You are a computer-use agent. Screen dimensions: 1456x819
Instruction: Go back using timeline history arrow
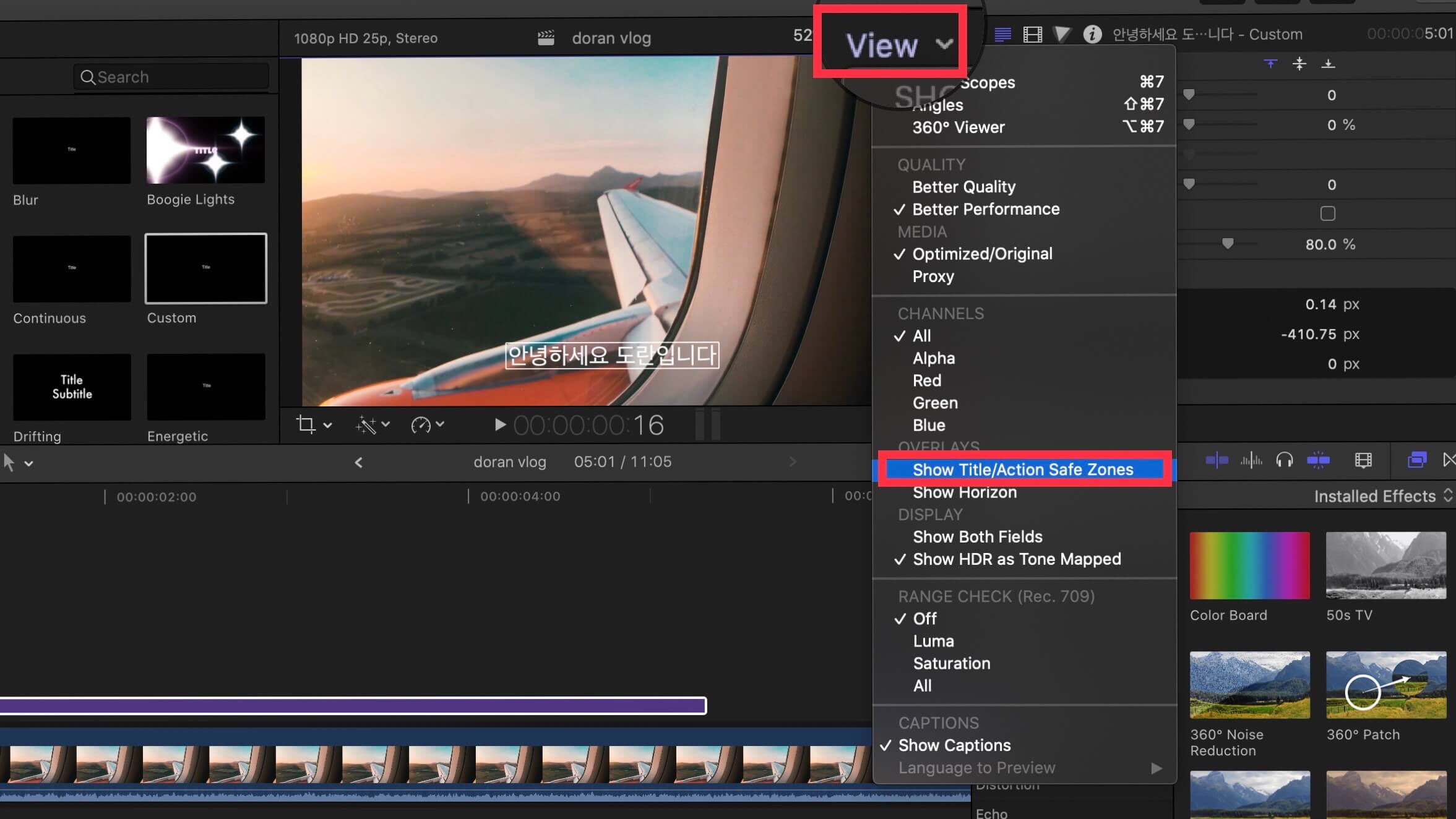click(358, 462)
